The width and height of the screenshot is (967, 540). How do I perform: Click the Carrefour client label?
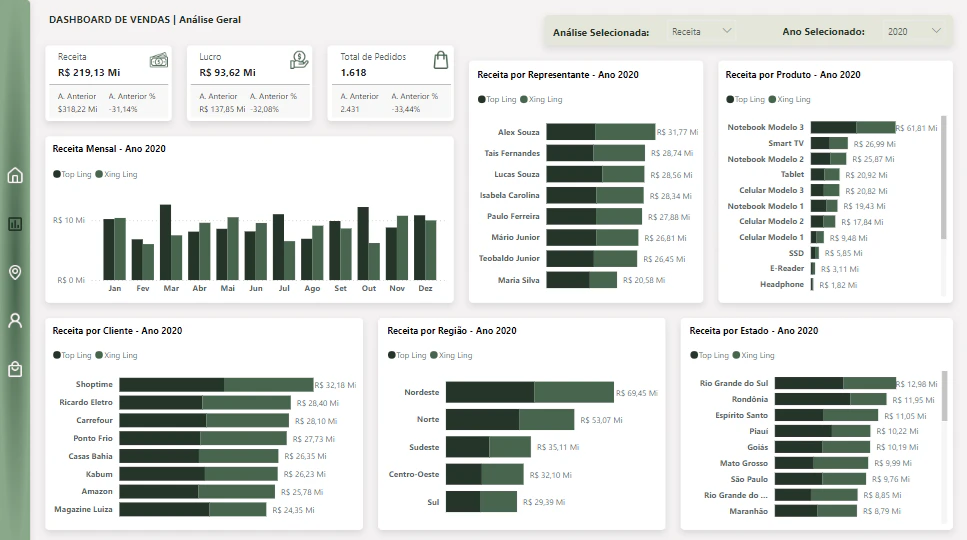pos(94,420)
